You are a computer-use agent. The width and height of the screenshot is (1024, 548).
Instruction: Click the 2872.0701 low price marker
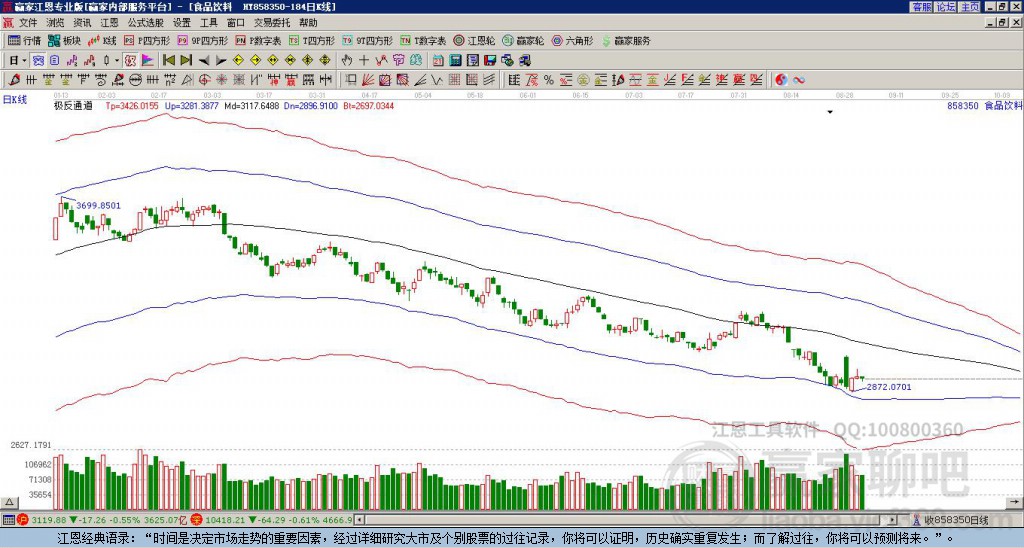pyautogui.click(x=889, y=387)
